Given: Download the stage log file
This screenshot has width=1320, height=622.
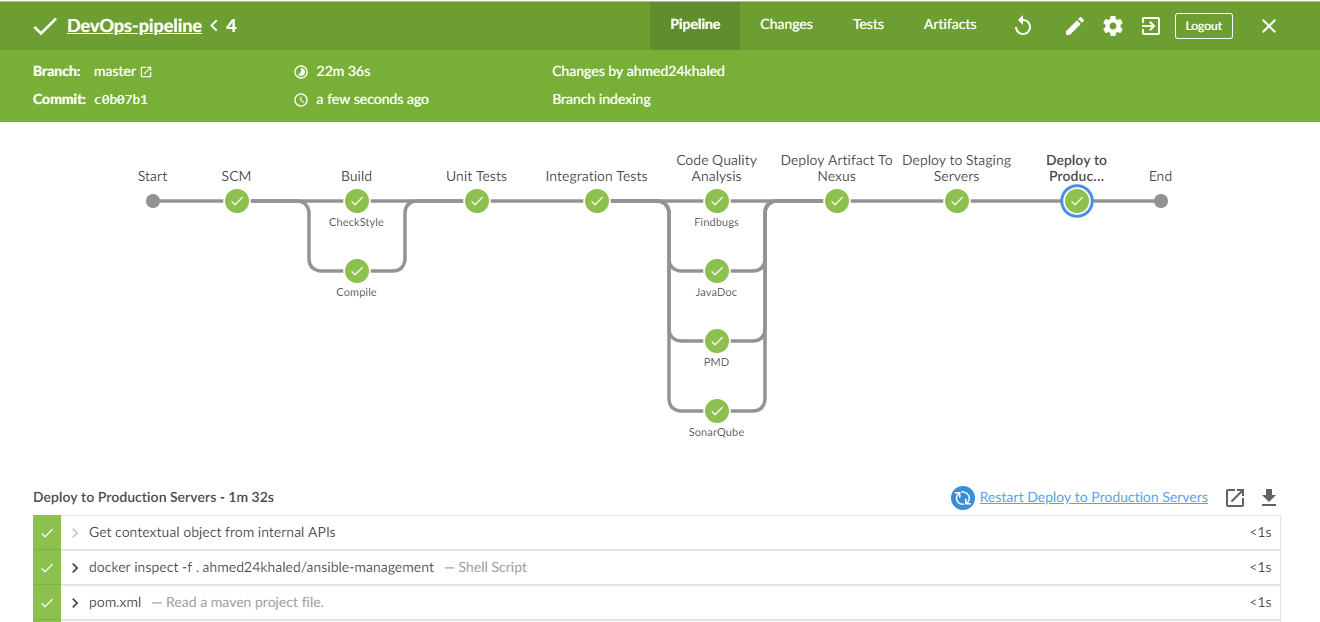Looking at the screenshot, I should 1269,497.
